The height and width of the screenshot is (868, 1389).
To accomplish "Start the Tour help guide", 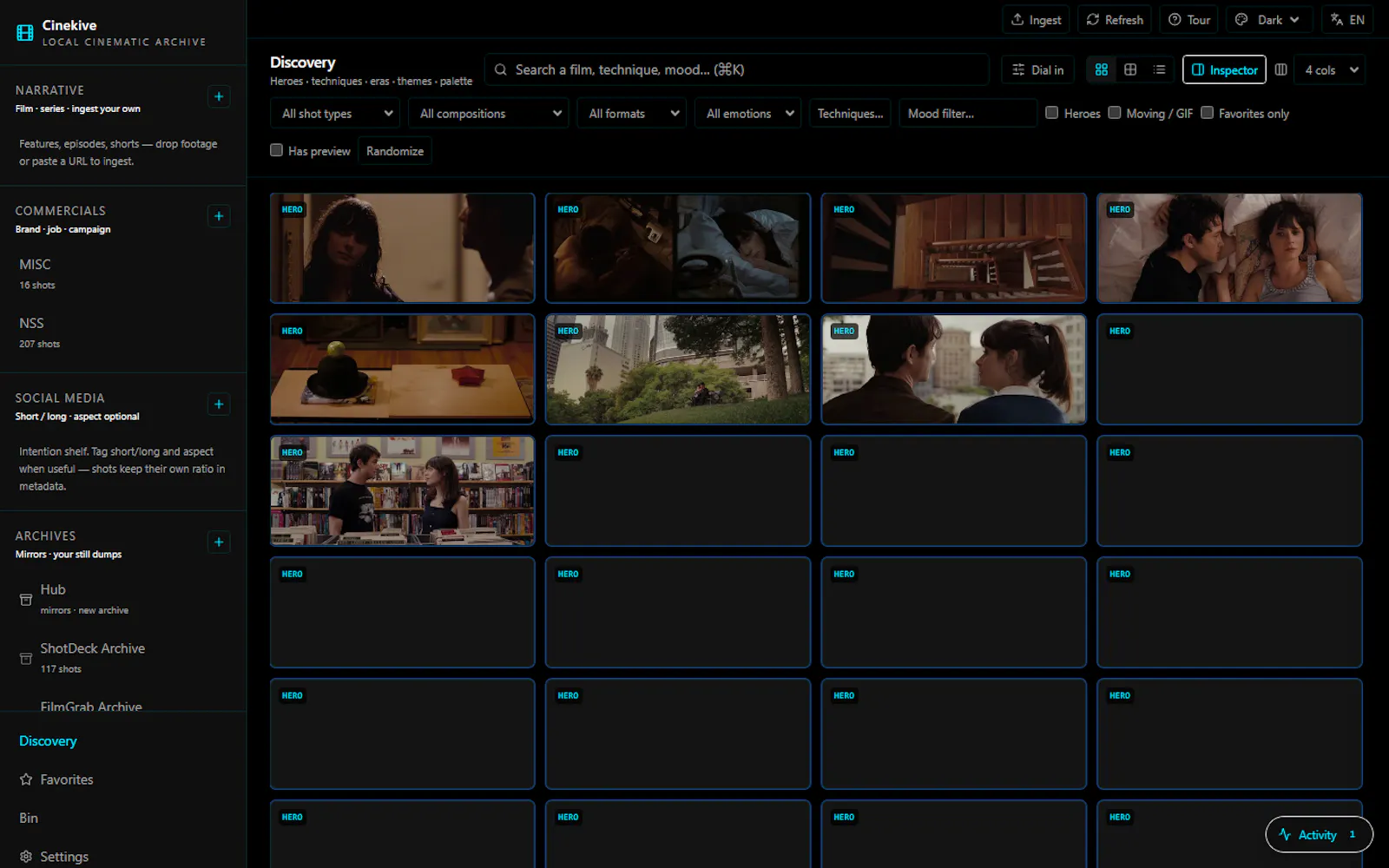I will (x=1188, y=20).
